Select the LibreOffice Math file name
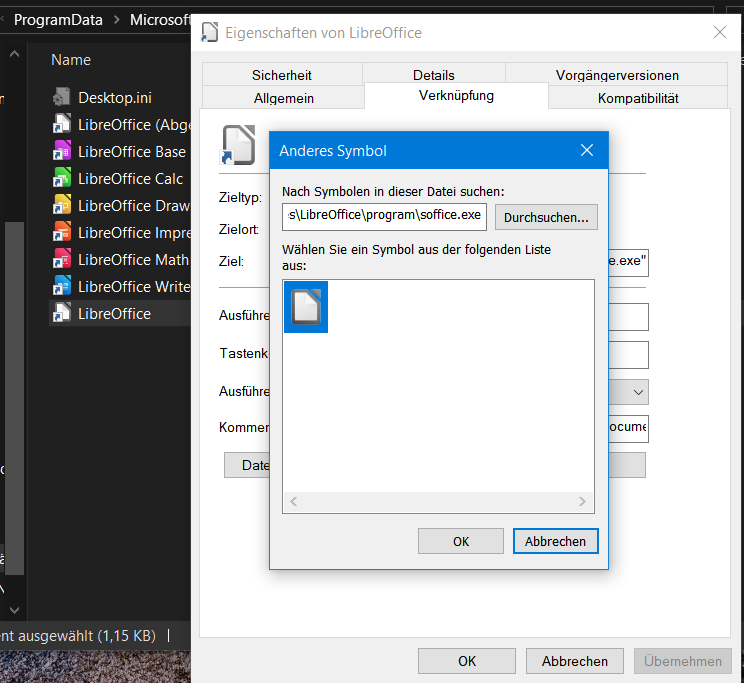 click(133, 260)
